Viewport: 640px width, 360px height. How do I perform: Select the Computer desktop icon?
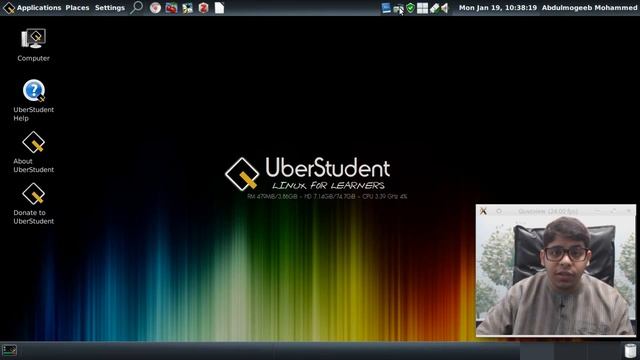33,45
